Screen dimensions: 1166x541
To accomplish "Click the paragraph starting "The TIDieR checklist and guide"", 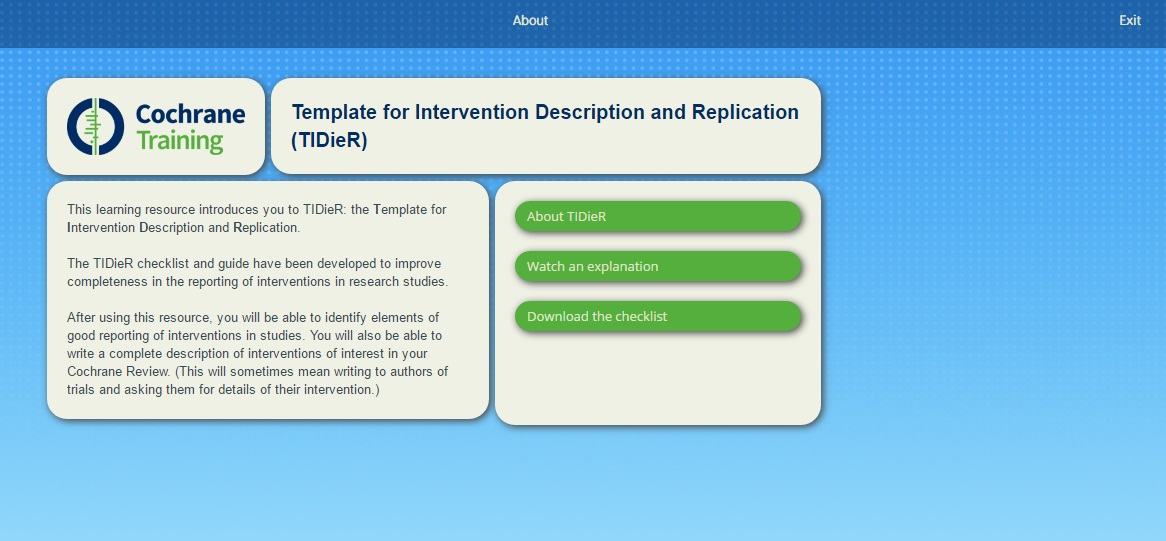I will point(257,273).
